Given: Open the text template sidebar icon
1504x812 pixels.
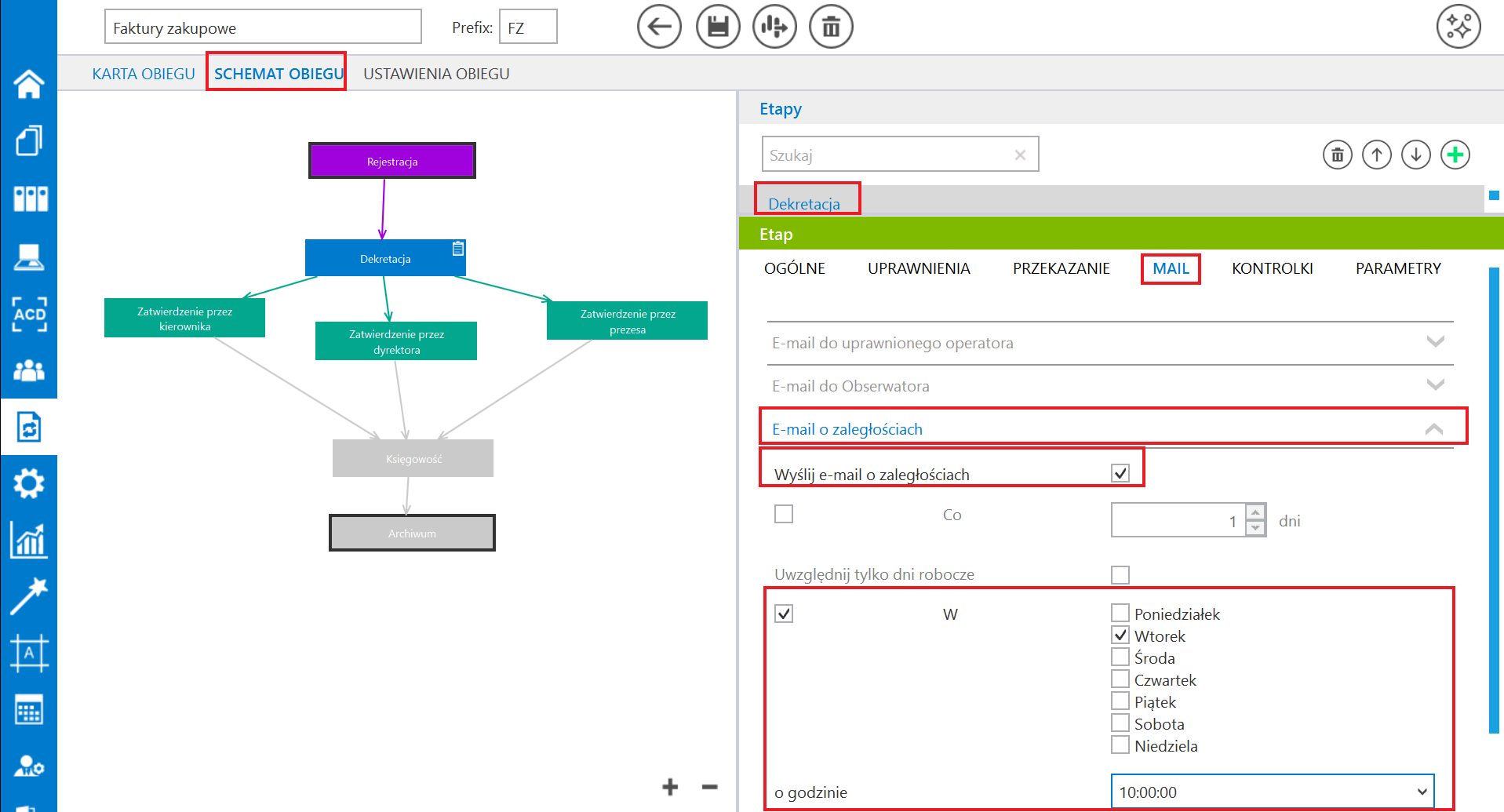Looking at the screenshot, I should [x=29, y=653].
